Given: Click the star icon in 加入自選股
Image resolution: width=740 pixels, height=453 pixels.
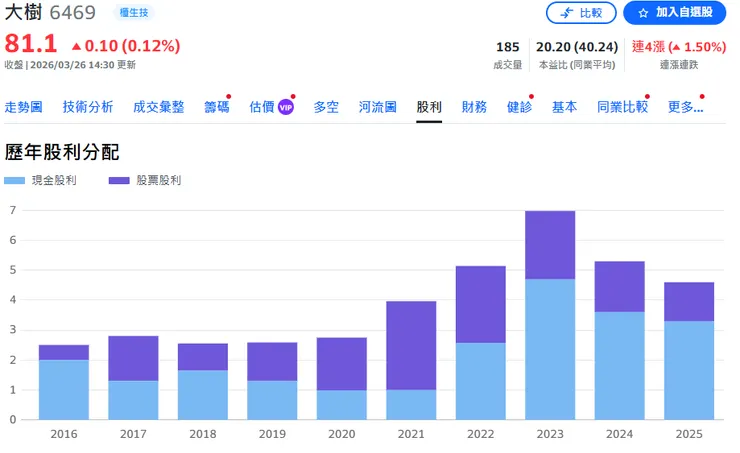Looking at the screenshot, I should [x=643, y=13].
